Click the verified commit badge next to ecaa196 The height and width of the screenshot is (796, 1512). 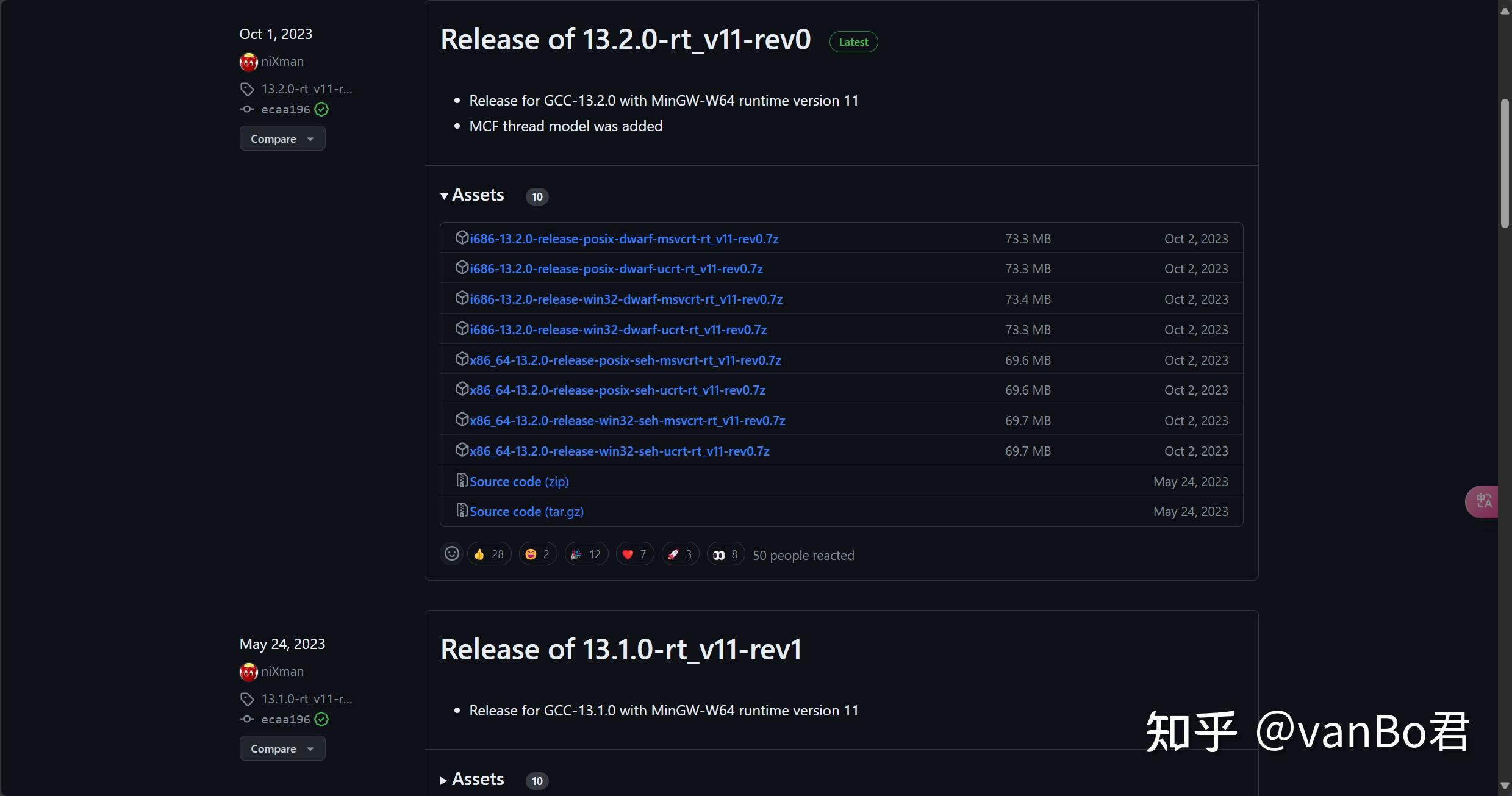click(321, 110)
